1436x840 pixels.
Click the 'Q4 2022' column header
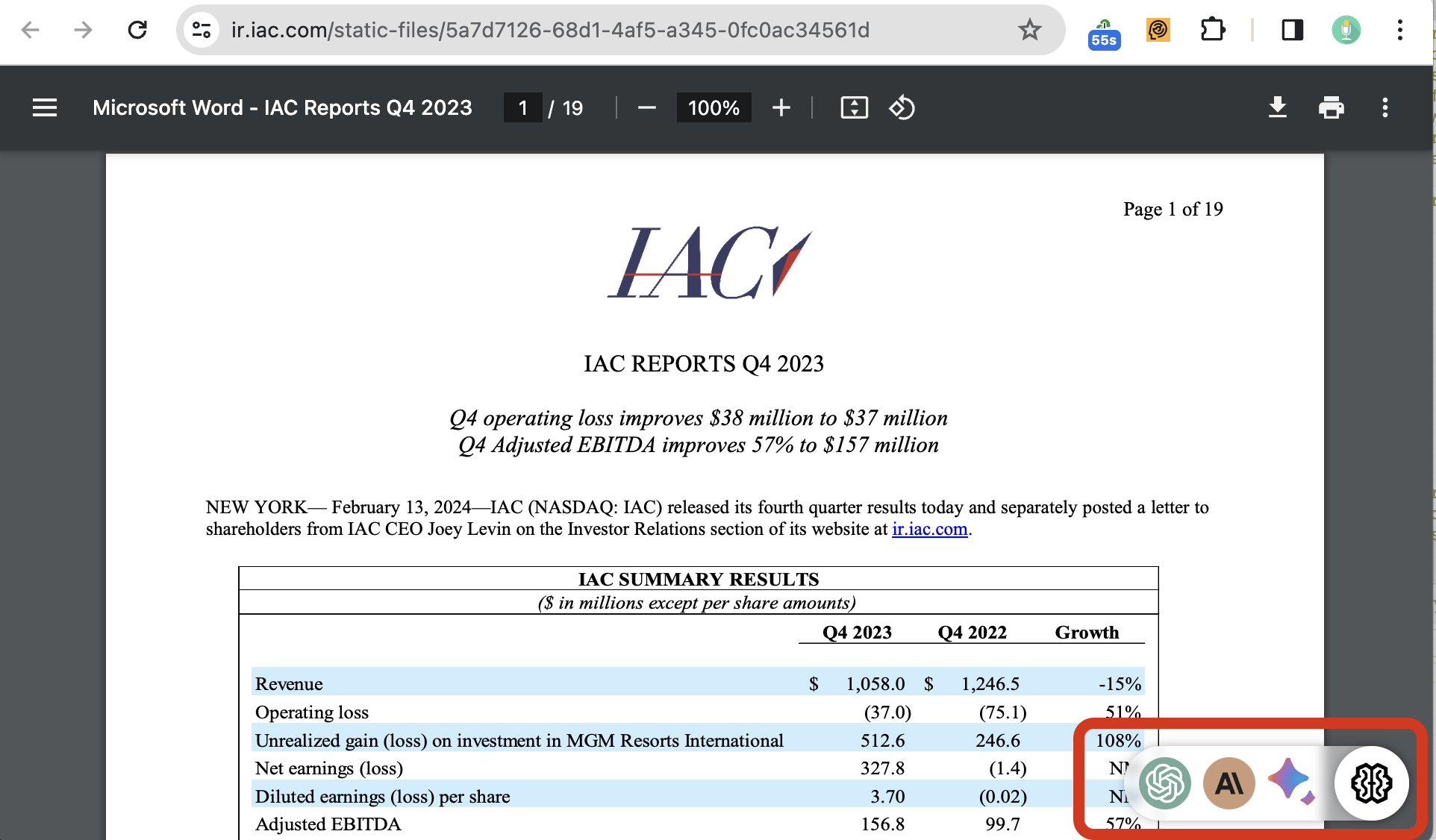coord(973,633)
